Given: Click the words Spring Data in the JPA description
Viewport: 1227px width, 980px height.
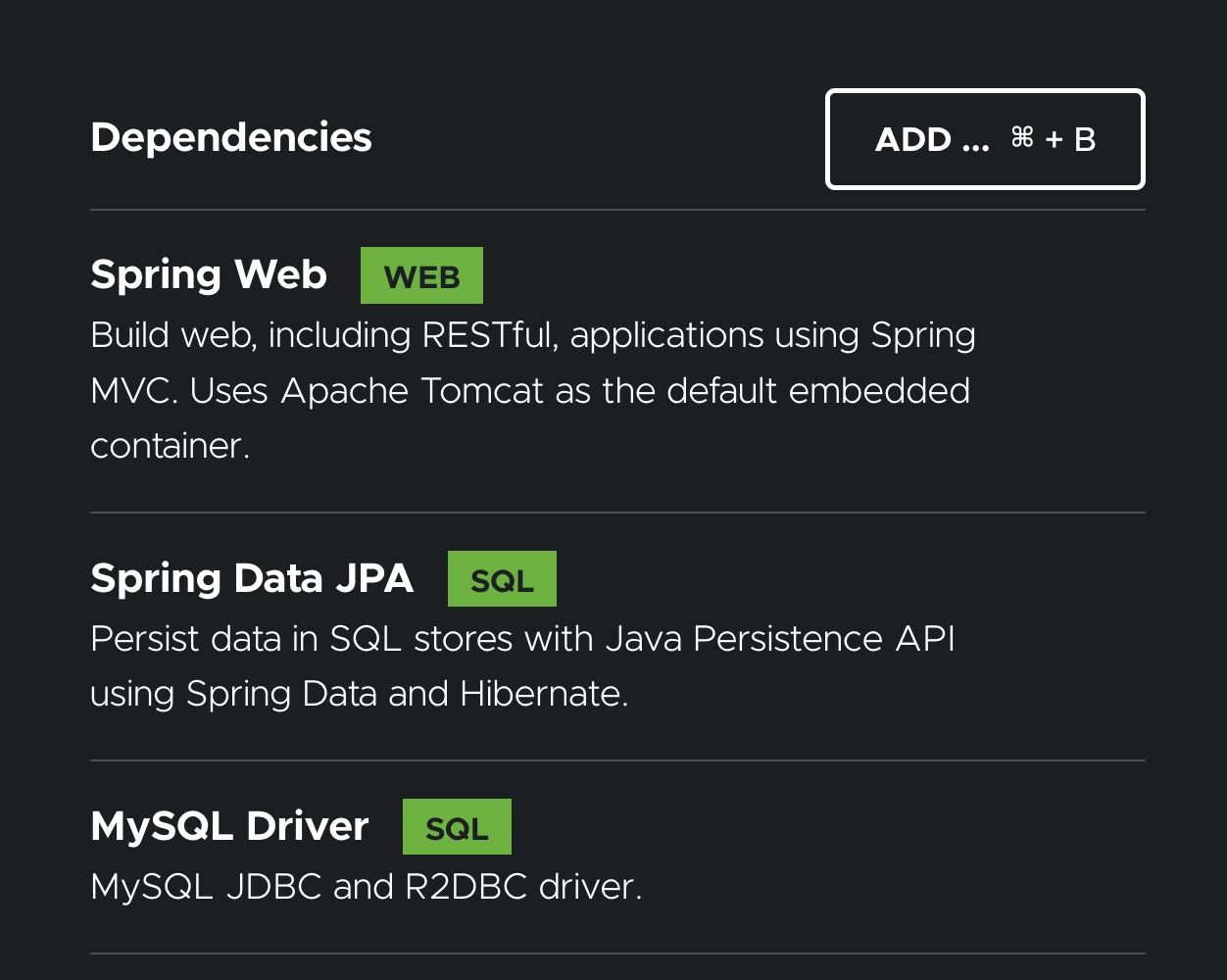Looking at the screenshot, I should pyautogui.click(x=281, y=694).
